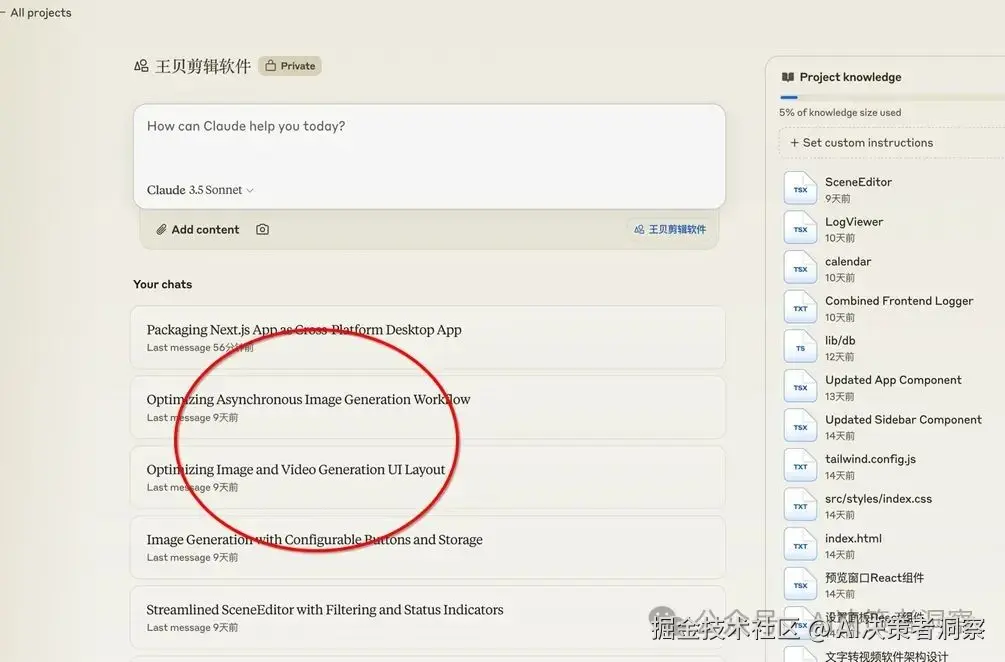Select 预览窗口React组件 file name
Image resolution: width=1005 pixels, height=662 pixels.
point(874,577)
